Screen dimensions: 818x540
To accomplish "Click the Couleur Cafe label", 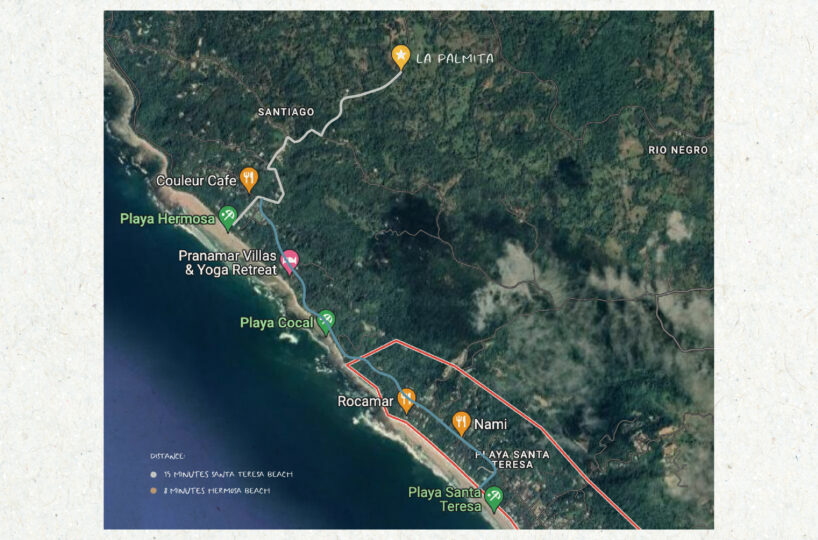I will click(x=196, y=181).
